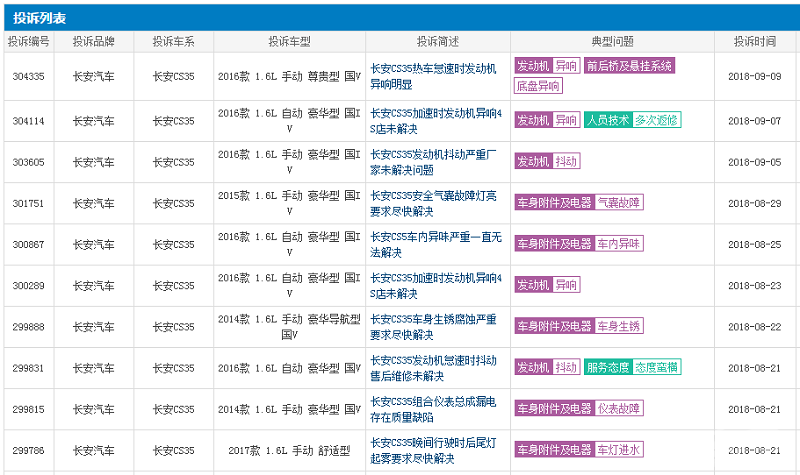Open complaint link about 发动机怠速时抖动售后维修未解决

click(x=433, y=368)
